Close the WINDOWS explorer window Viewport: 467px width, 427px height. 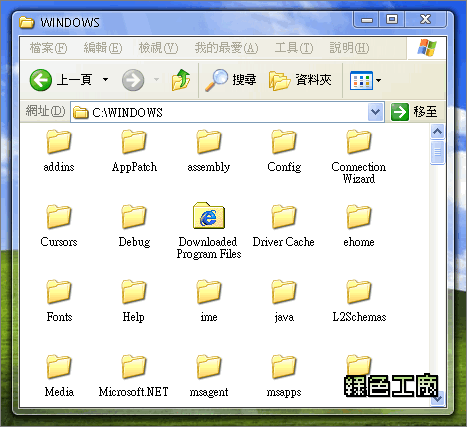pyautogui.click(x=426, y=19)
